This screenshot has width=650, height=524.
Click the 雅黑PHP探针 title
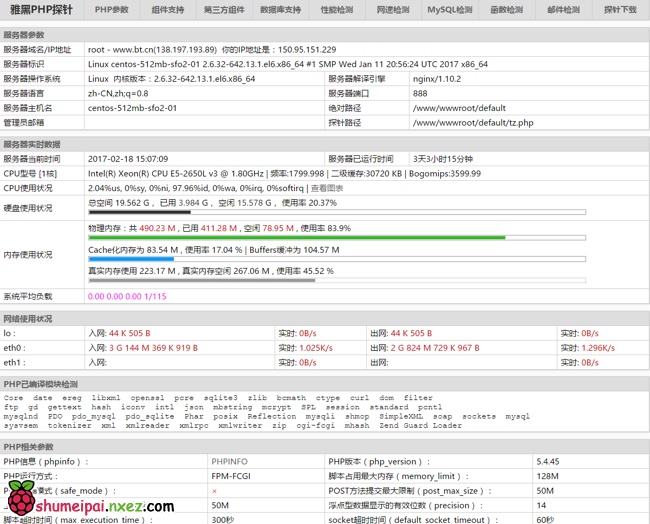(41, 10)
